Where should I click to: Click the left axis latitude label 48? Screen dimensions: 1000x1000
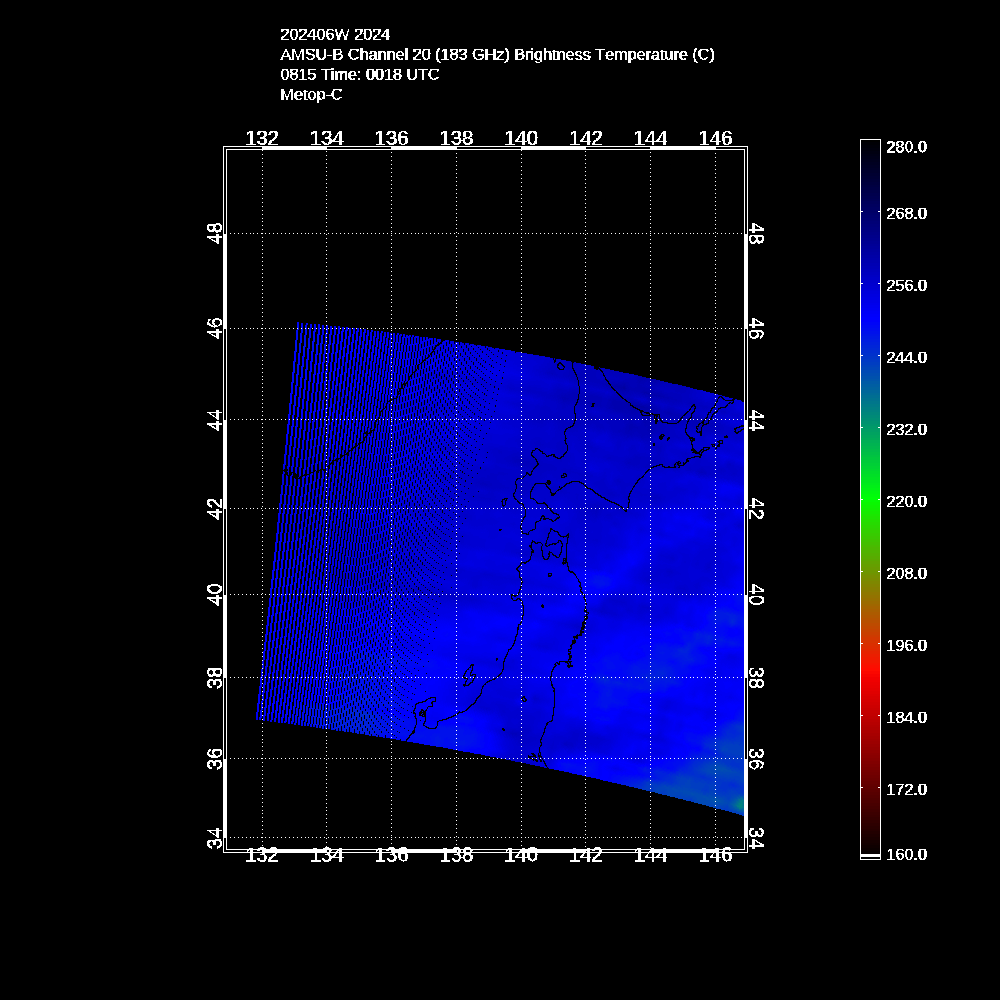[x=214, y=234]
